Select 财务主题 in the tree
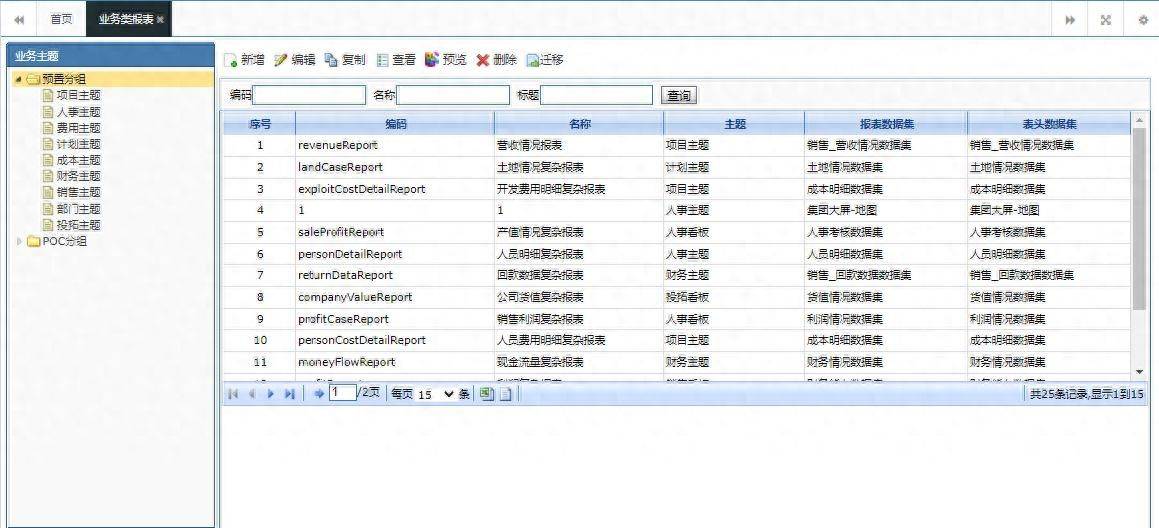This screenshot has height=528, width=1159. (x=78, y=176)
